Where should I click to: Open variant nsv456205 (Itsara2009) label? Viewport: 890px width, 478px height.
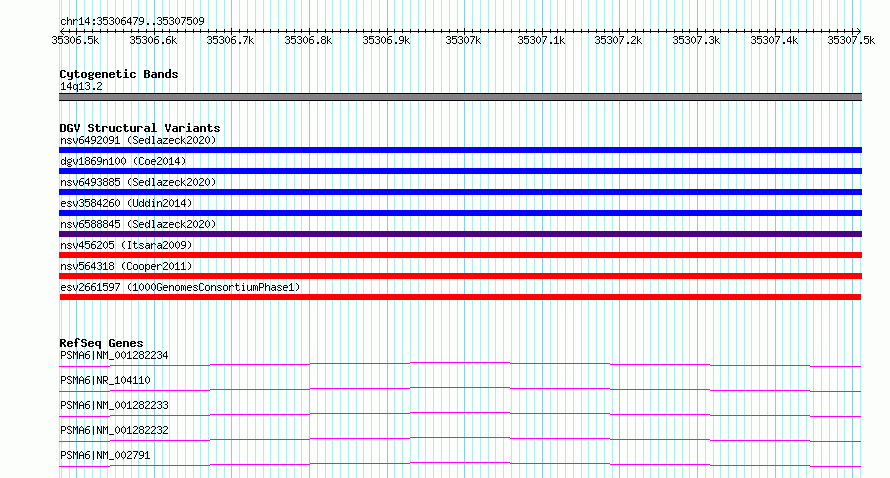click(126, 245)
